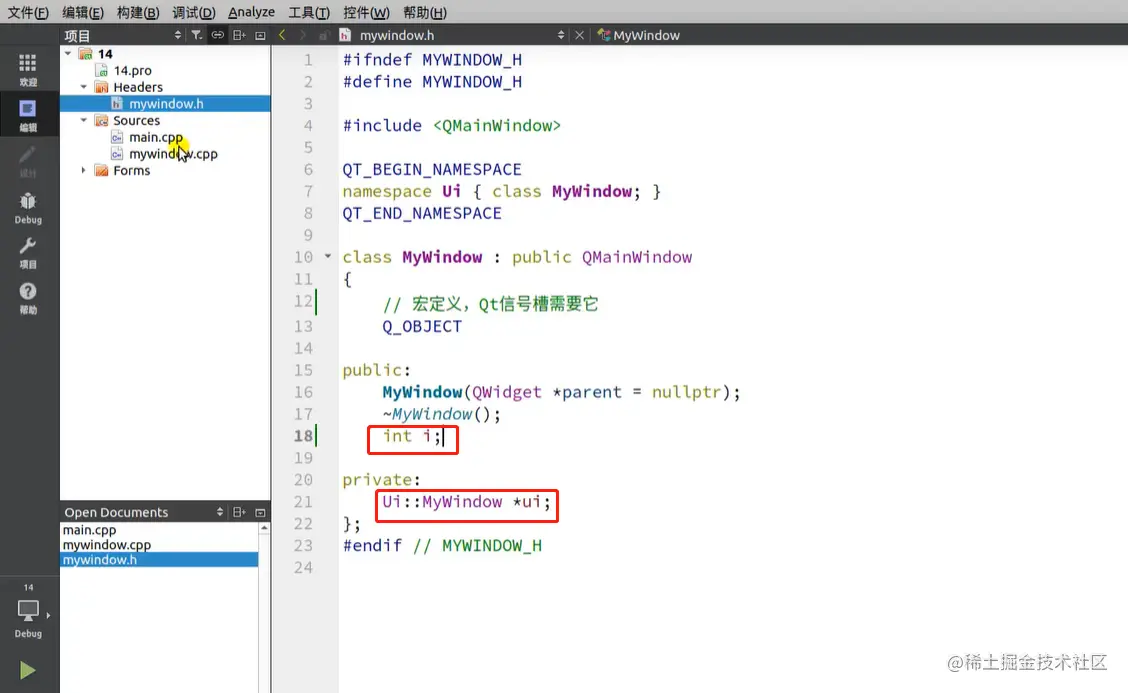Click the #endif directive on line 23
1128x693 pixels.
[x=372, y=545]
